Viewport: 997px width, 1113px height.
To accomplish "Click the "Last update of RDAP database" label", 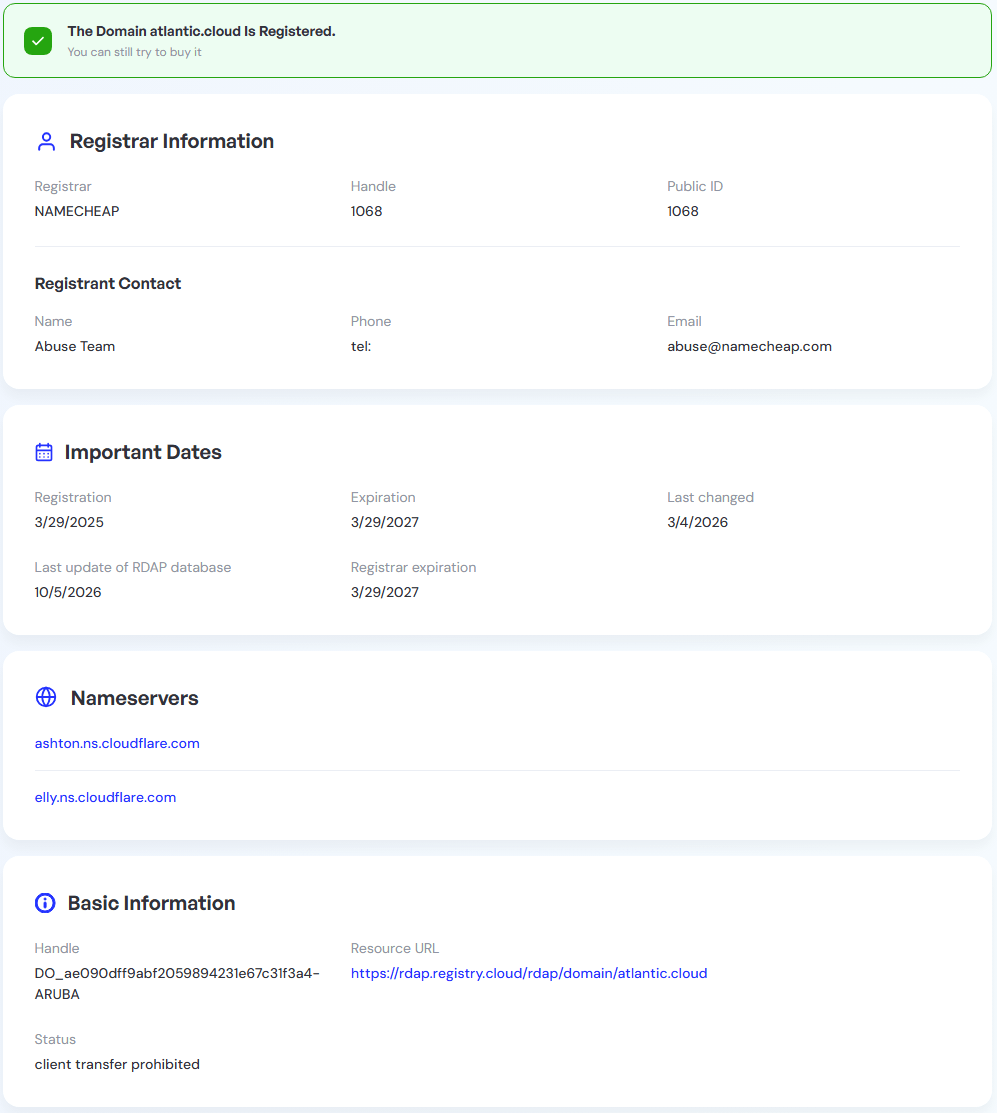I will (133, 567).
